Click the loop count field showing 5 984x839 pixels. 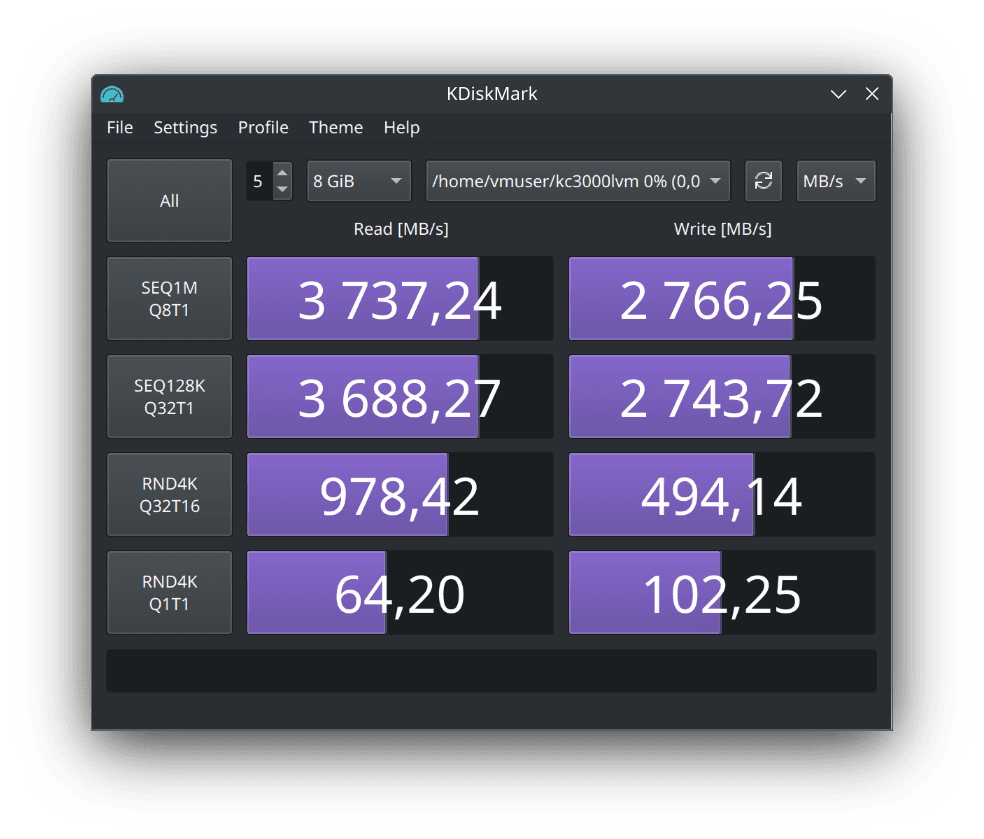(x=260, y=181)
